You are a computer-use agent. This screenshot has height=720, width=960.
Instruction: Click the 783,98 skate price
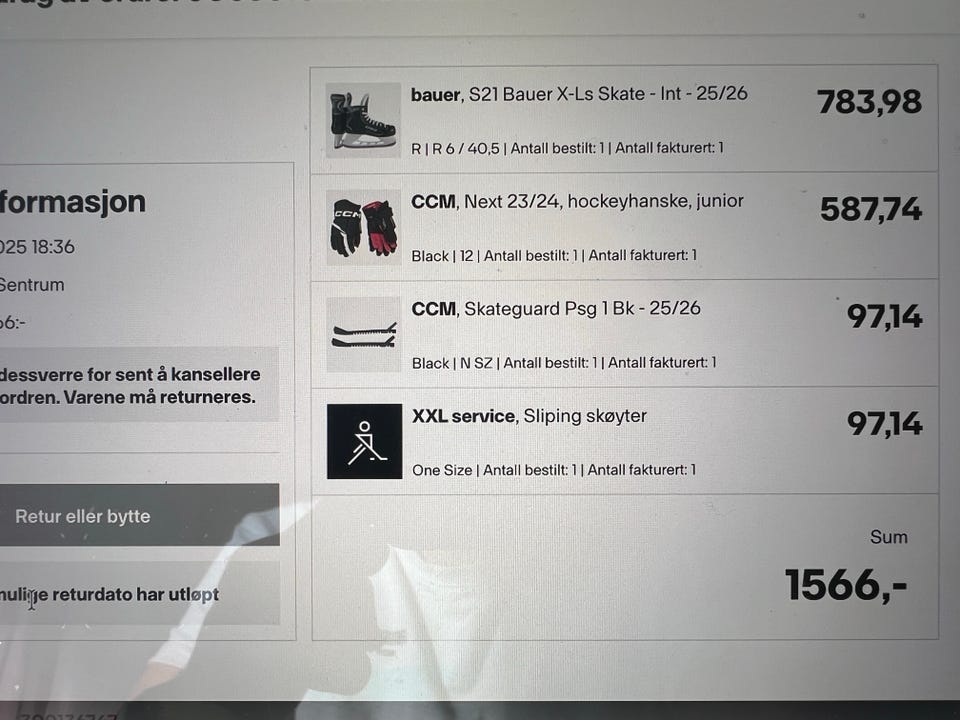(869, 102)
